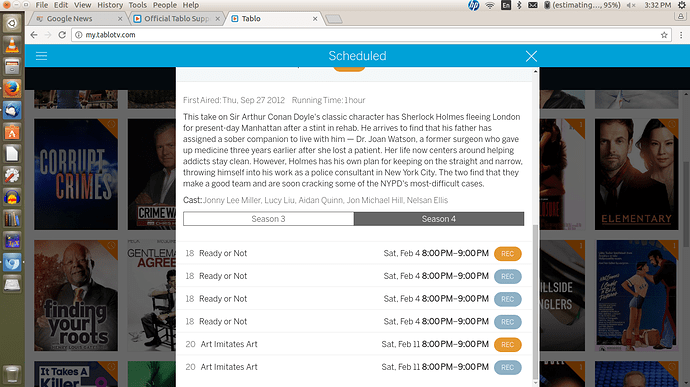Viewport: 690px width, 387px height.
Task: Open the muted volume indicator
Action: coord(631,5)
